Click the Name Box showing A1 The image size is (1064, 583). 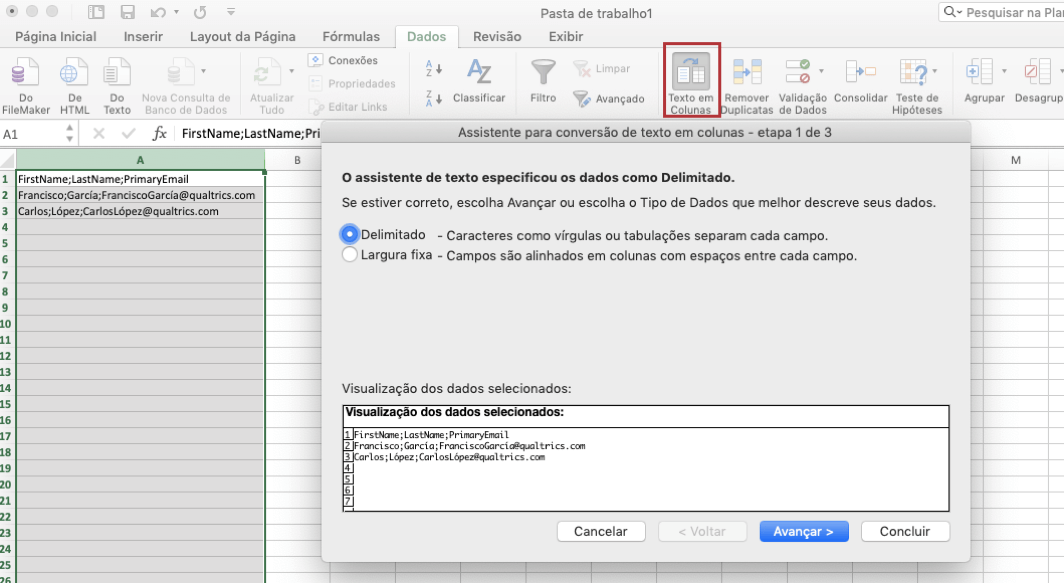(x=31, y=134)
